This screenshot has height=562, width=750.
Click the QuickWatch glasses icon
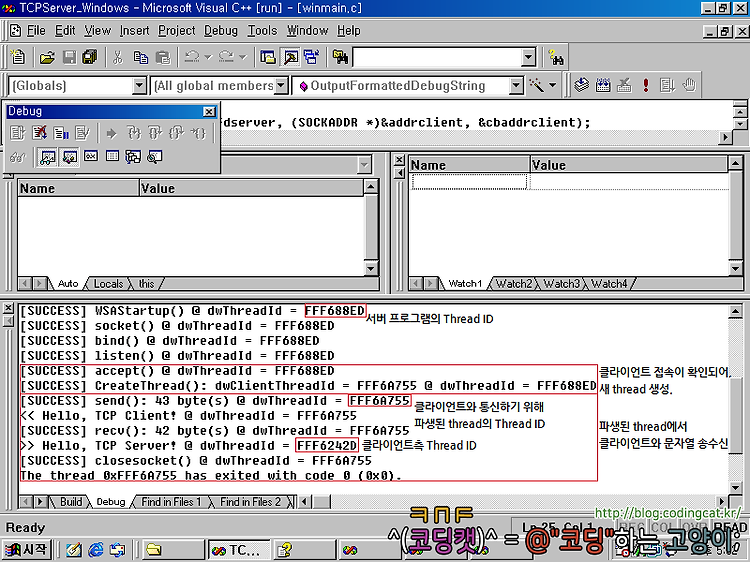18,157
